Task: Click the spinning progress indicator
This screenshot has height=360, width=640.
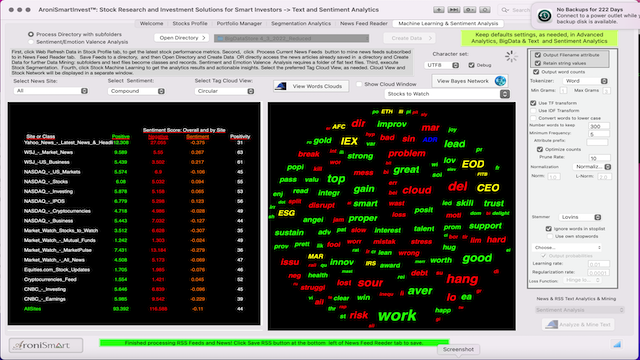Action: click(x=511, y=56)
